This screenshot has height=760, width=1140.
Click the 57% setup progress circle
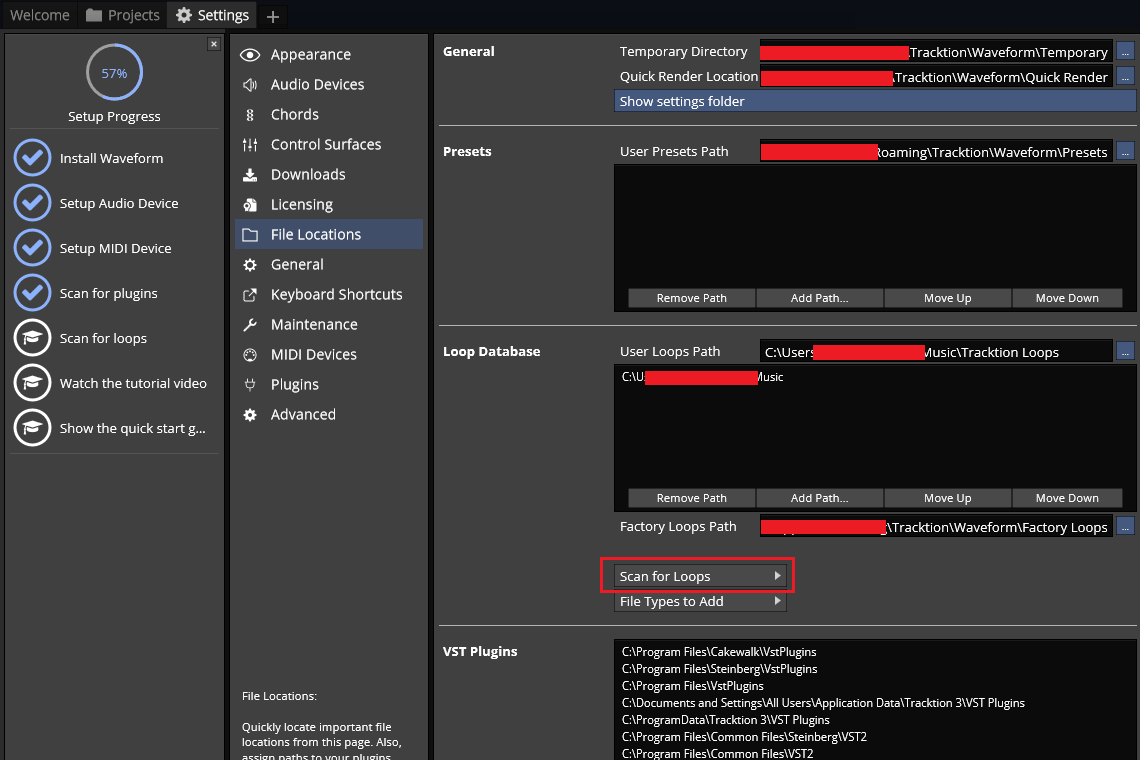coord(114,73)
